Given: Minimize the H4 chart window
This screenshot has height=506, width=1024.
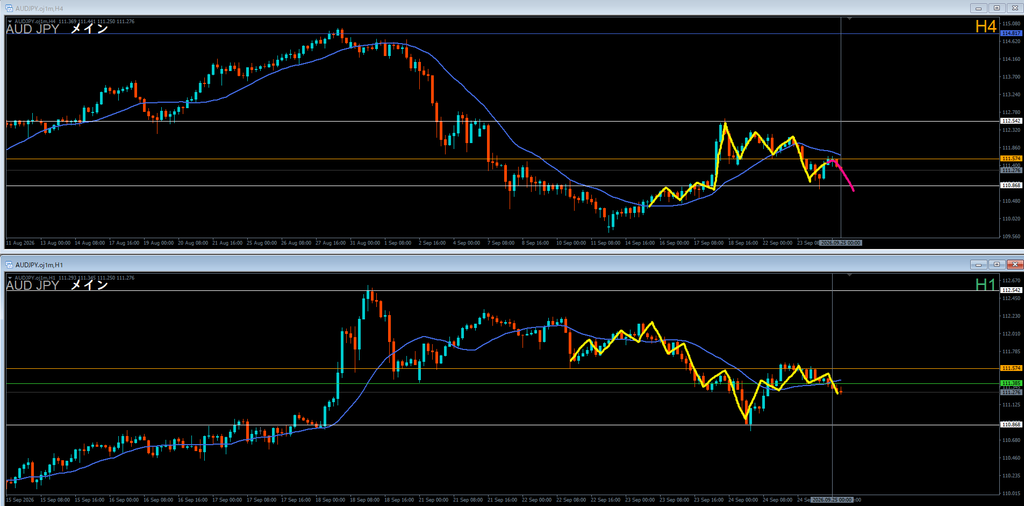Looking at the screenshot, I should pyautogui.click(x=978, y=8).
